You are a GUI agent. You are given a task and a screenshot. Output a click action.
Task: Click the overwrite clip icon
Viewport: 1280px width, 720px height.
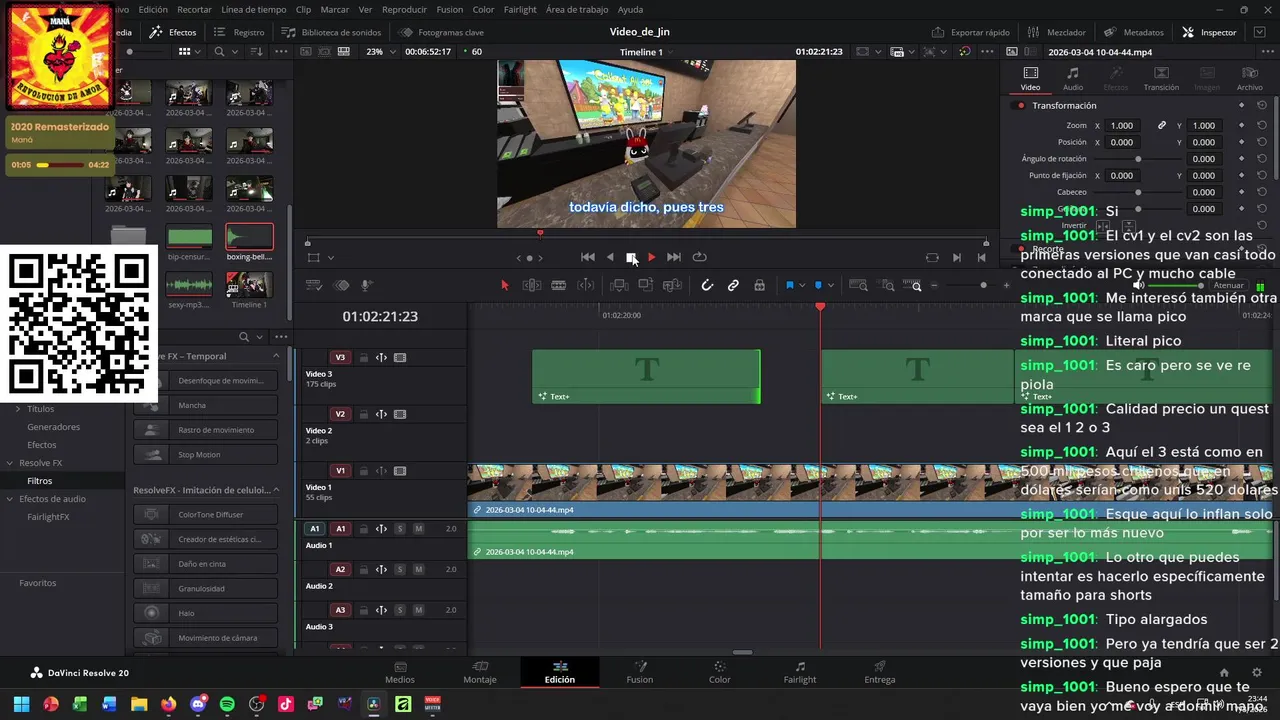point(646,286)
